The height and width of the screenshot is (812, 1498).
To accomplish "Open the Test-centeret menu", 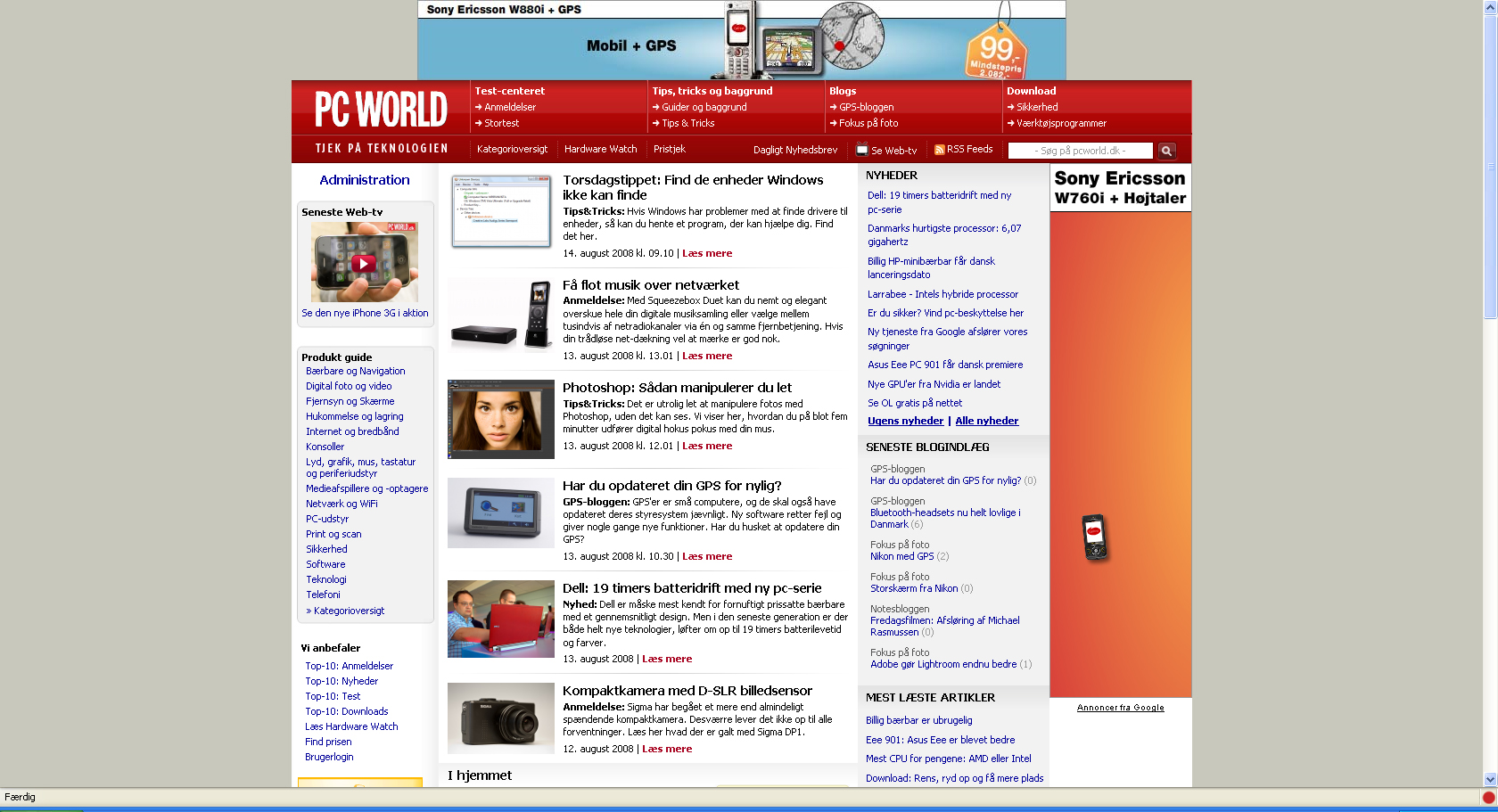I will tap(510, 91).
